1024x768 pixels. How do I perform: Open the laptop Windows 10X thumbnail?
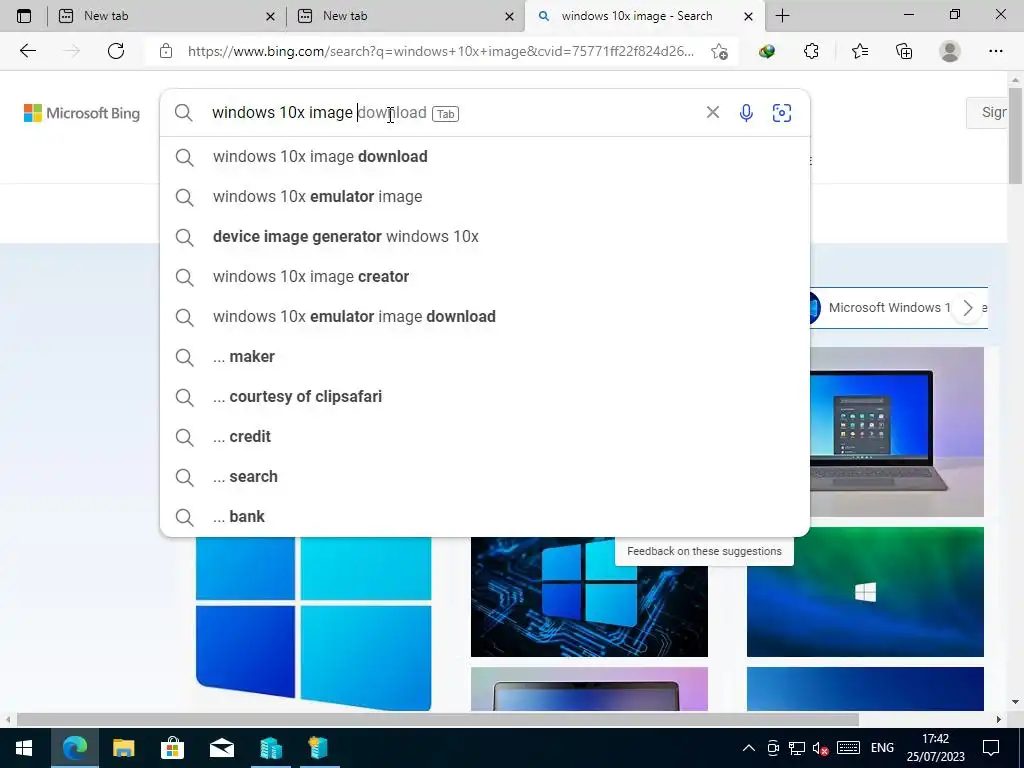897,432
